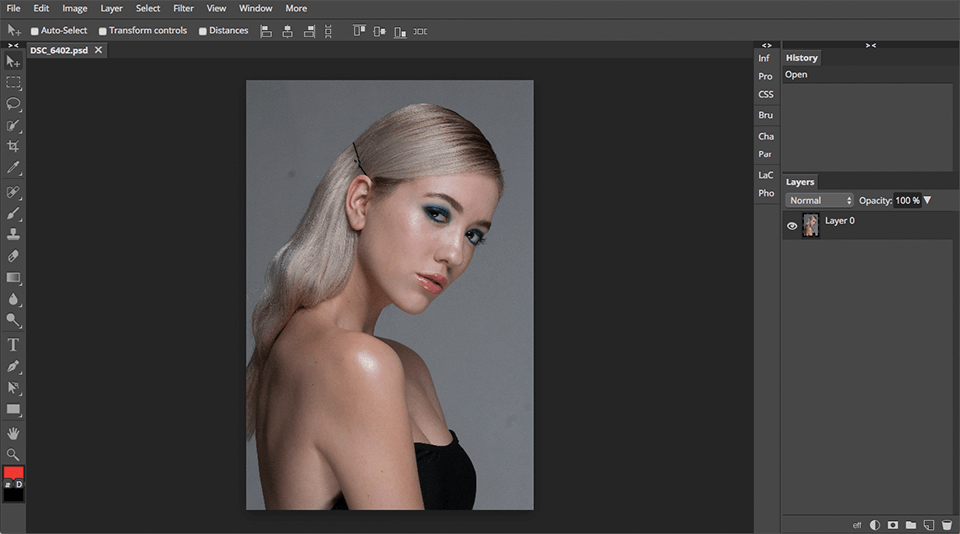Check the Transform controls option
The image size is (960, 534).
click(x=103, y=31)
